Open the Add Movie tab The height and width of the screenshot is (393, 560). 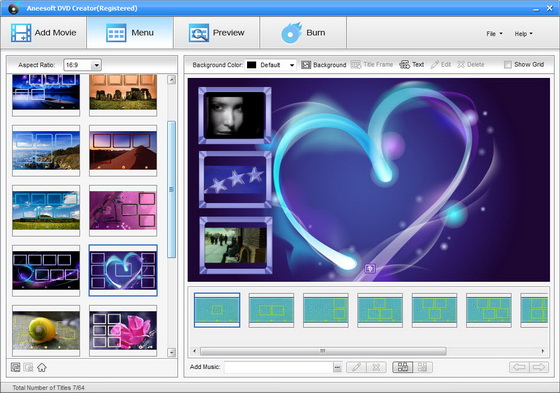(x=43, y=33)
